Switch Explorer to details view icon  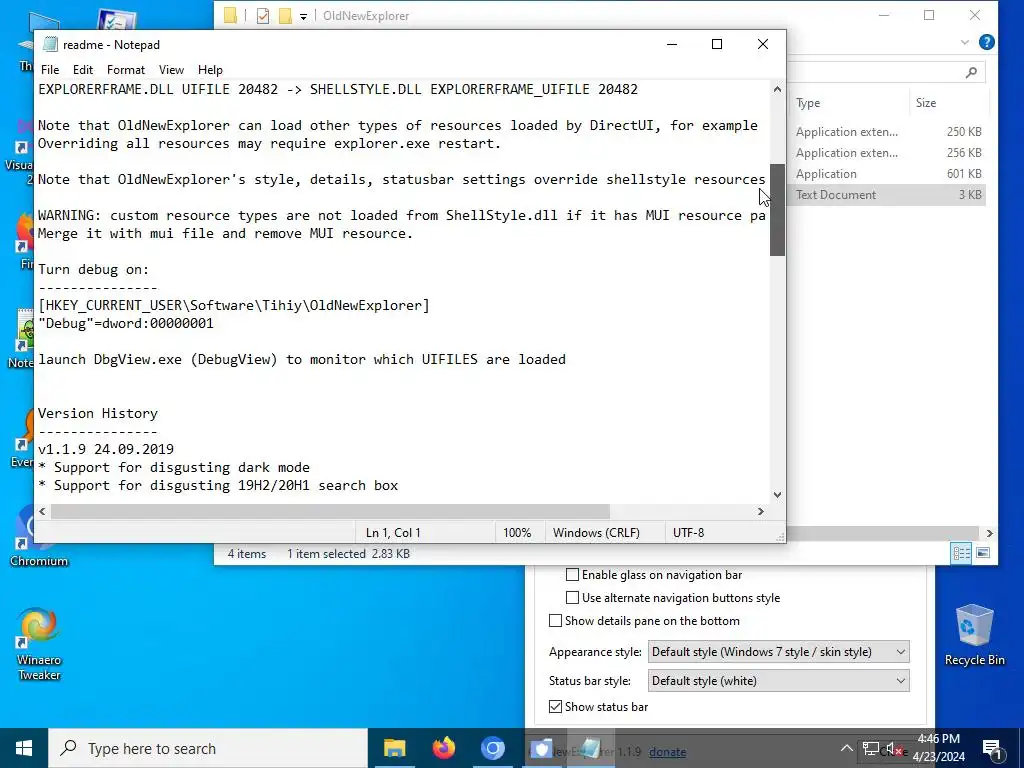961,554
